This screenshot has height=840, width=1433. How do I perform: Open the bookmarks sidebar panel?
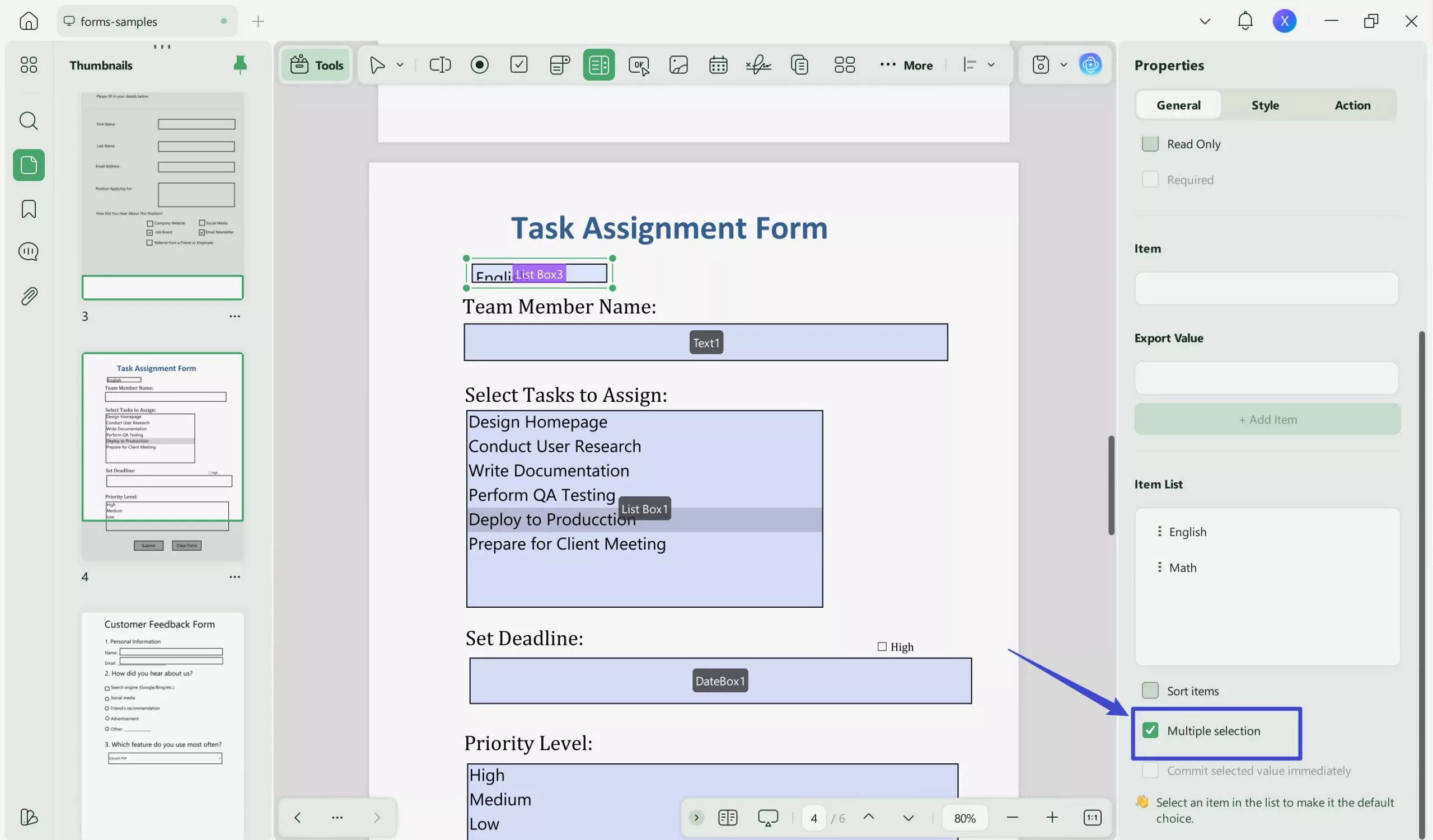(29, 209)
